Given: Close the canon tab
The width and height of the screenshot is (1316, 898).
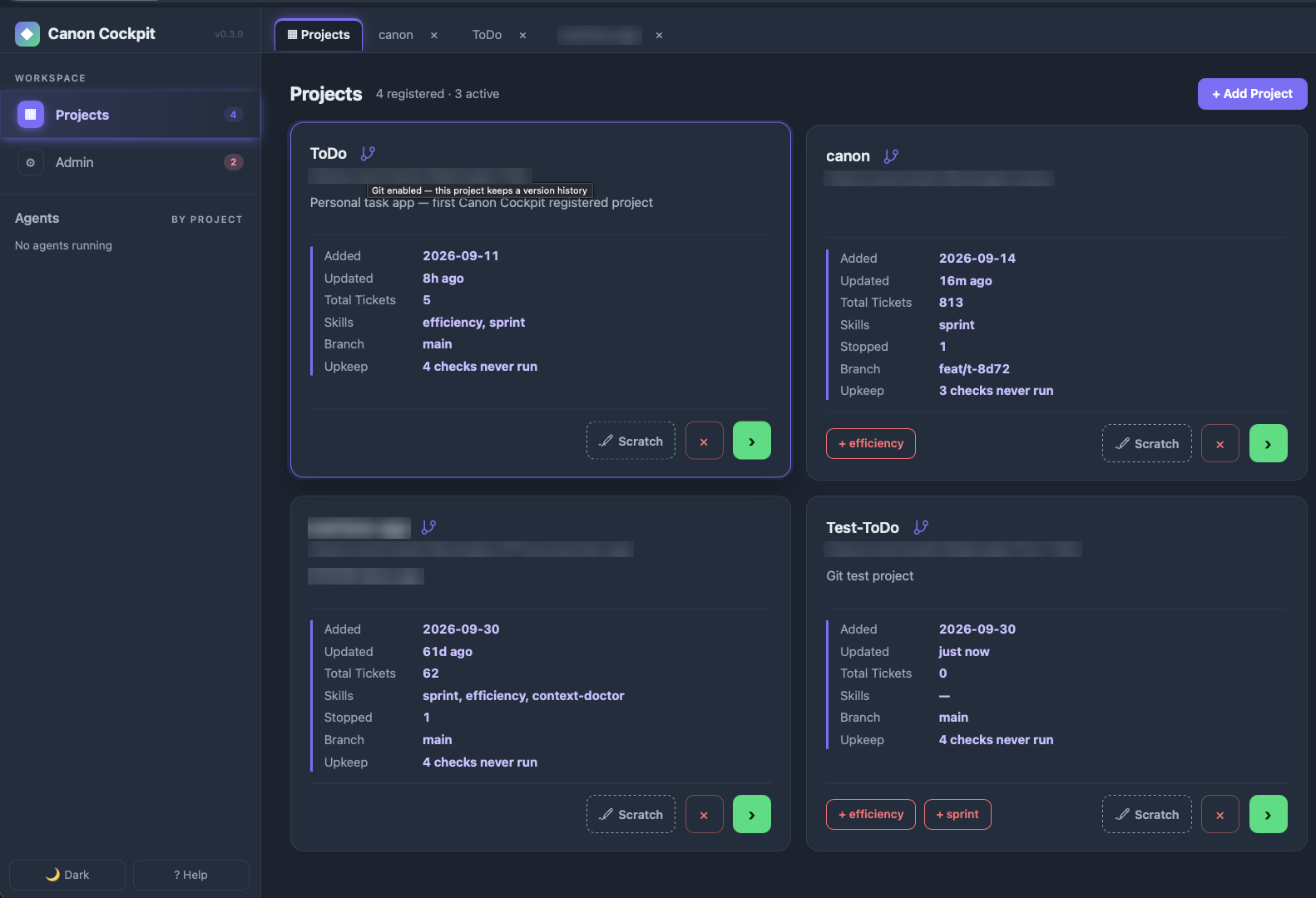Looking at the screenshot, I should coord(434,35).
